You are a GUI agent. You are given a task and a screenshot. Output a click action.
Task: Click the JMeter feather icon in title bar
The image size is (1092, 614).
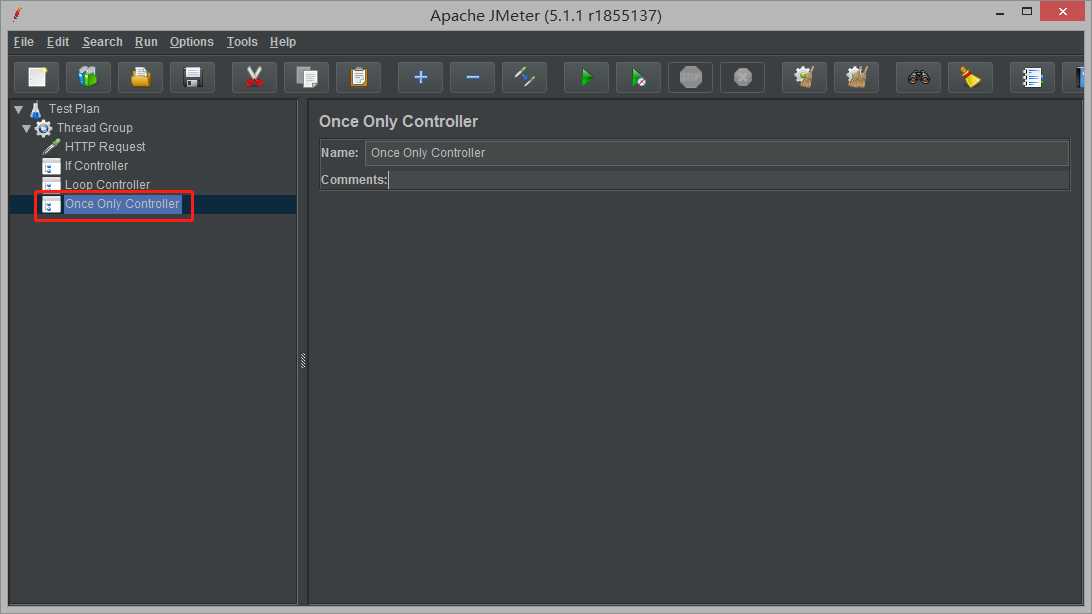point(17,14)
